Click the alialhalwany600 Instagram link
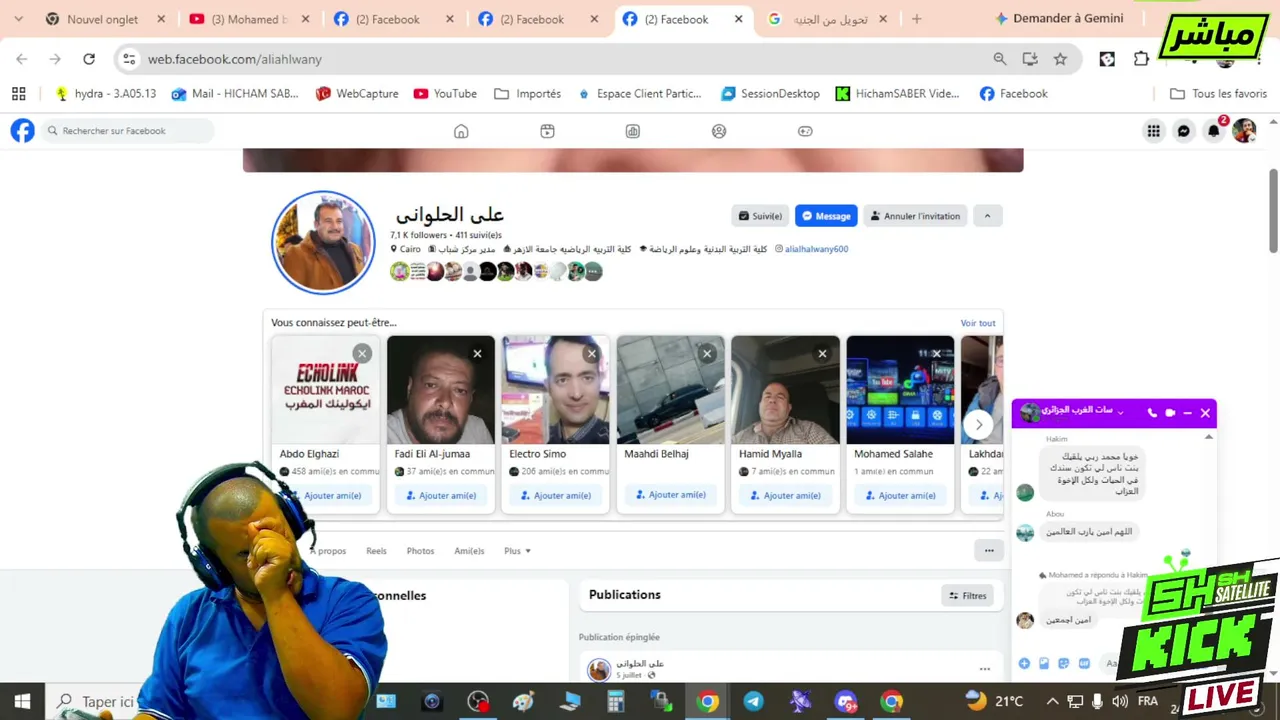This screenshot has height=720, width=1280. pos(816,249)
